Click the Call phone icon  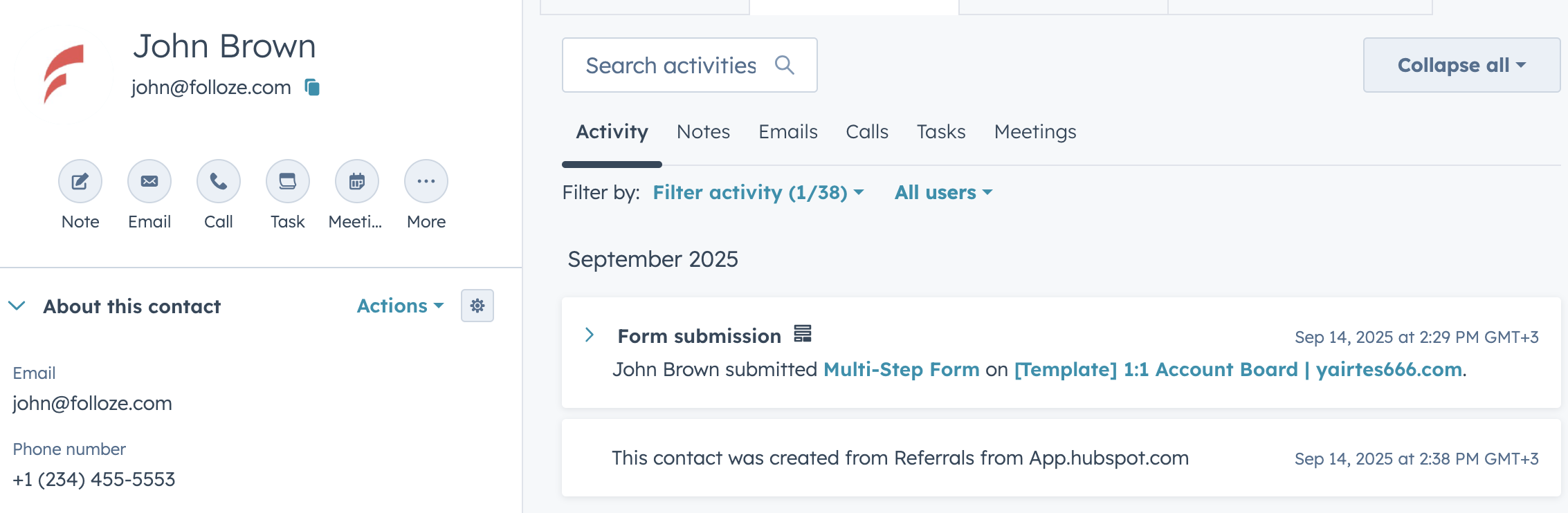click(219, 181)
